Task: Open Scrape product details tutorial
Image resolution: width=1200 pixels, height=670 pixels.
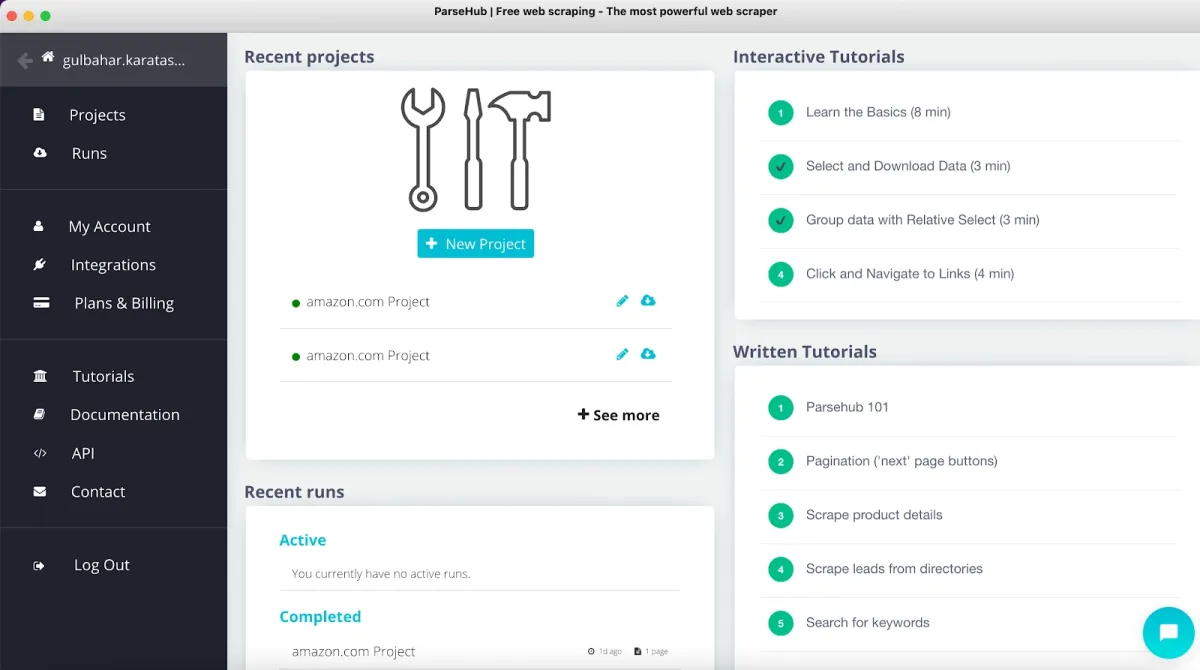Action: (x=874, y=515)
